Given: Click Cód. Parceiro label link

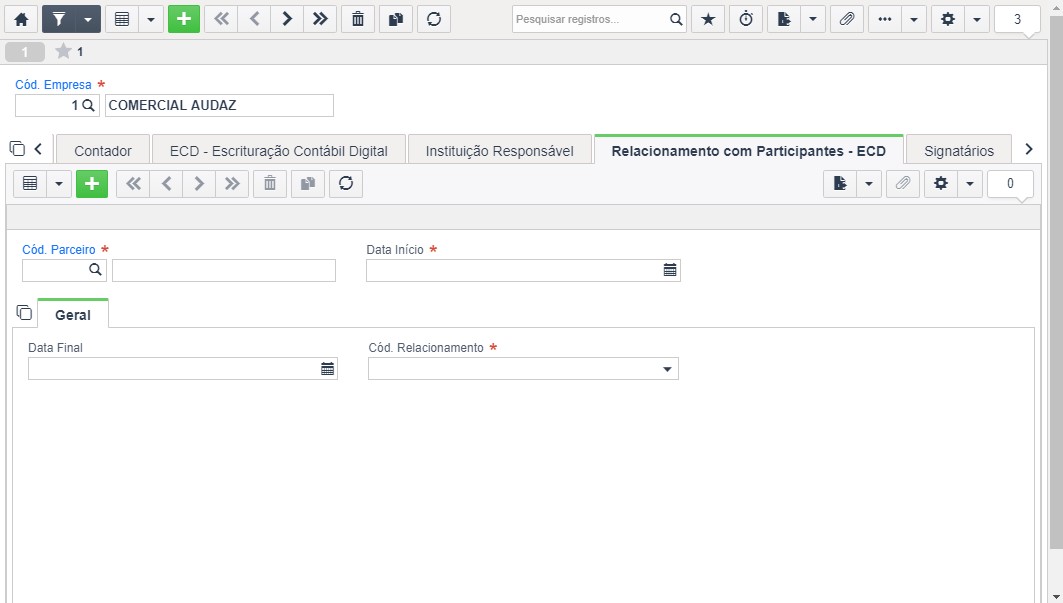Looking at the screenshot, I should tap(59, 250).
